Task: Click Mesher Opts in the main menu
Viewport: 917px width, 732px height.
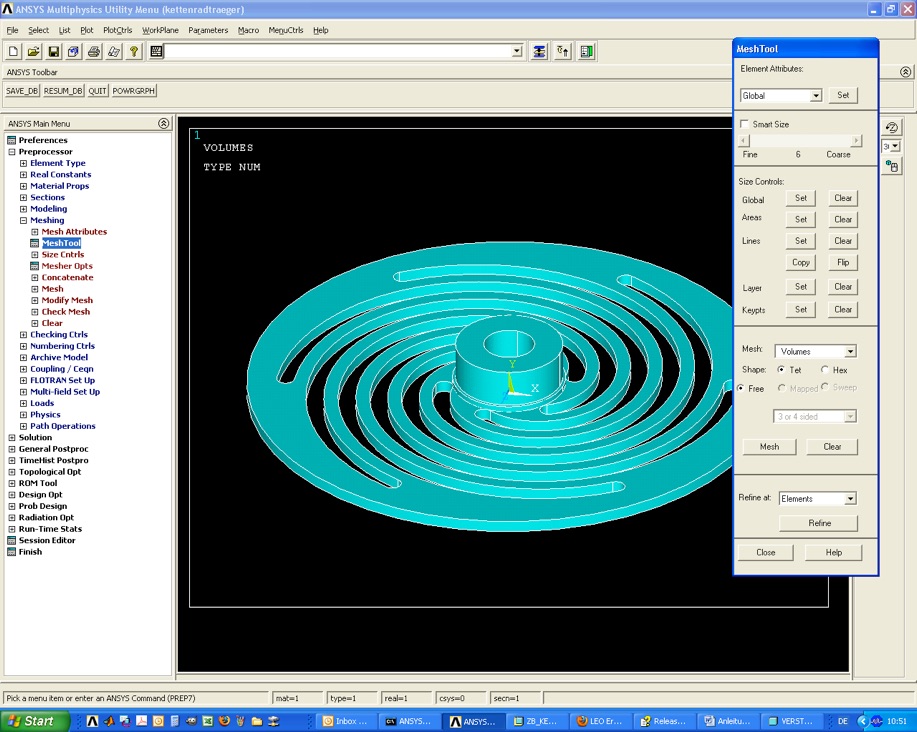Action: pyautogui.click(x=67, y=265)
